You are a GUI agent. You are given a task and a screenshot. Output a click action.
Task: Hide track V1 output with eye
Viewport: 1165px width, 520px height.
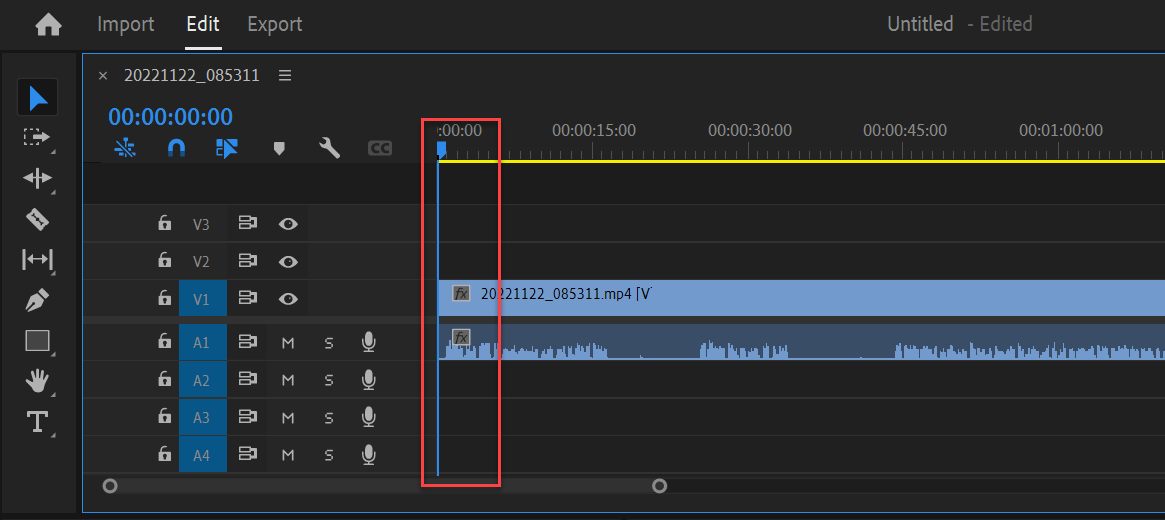(288, 299)
